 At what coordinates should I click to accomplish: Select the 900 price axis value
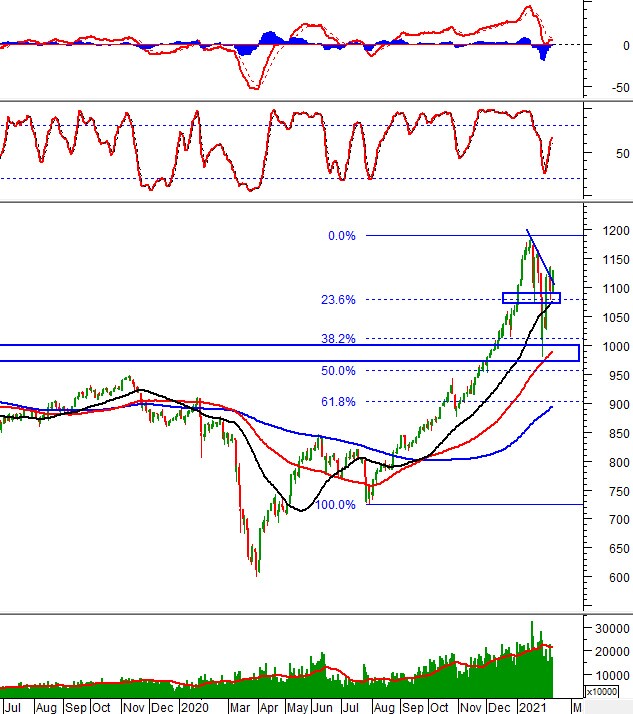pos(619,404)
